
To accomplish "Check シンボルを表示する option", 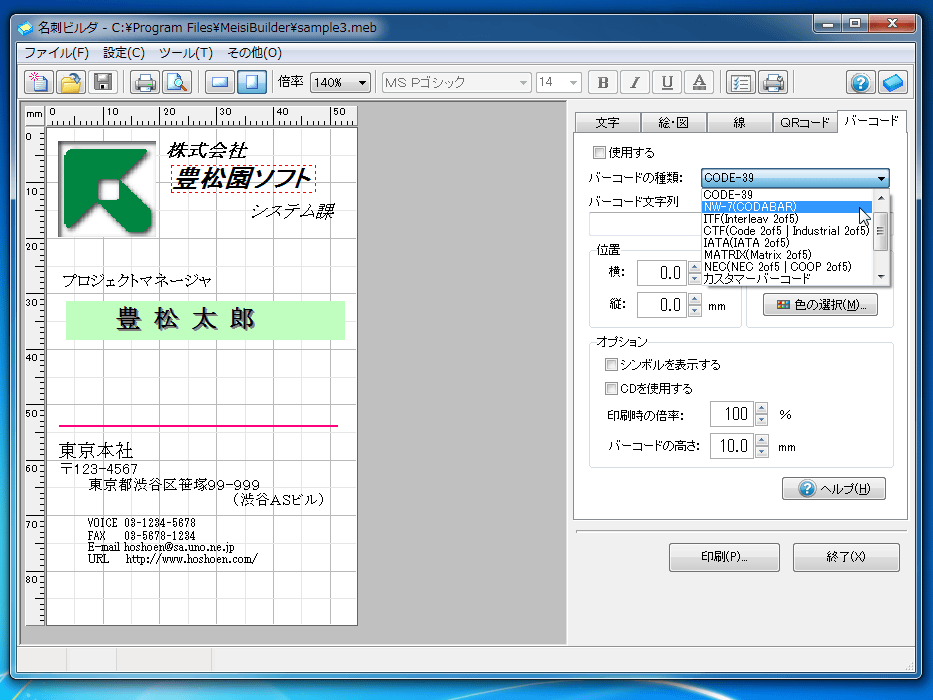I will [x=611, y=364].
